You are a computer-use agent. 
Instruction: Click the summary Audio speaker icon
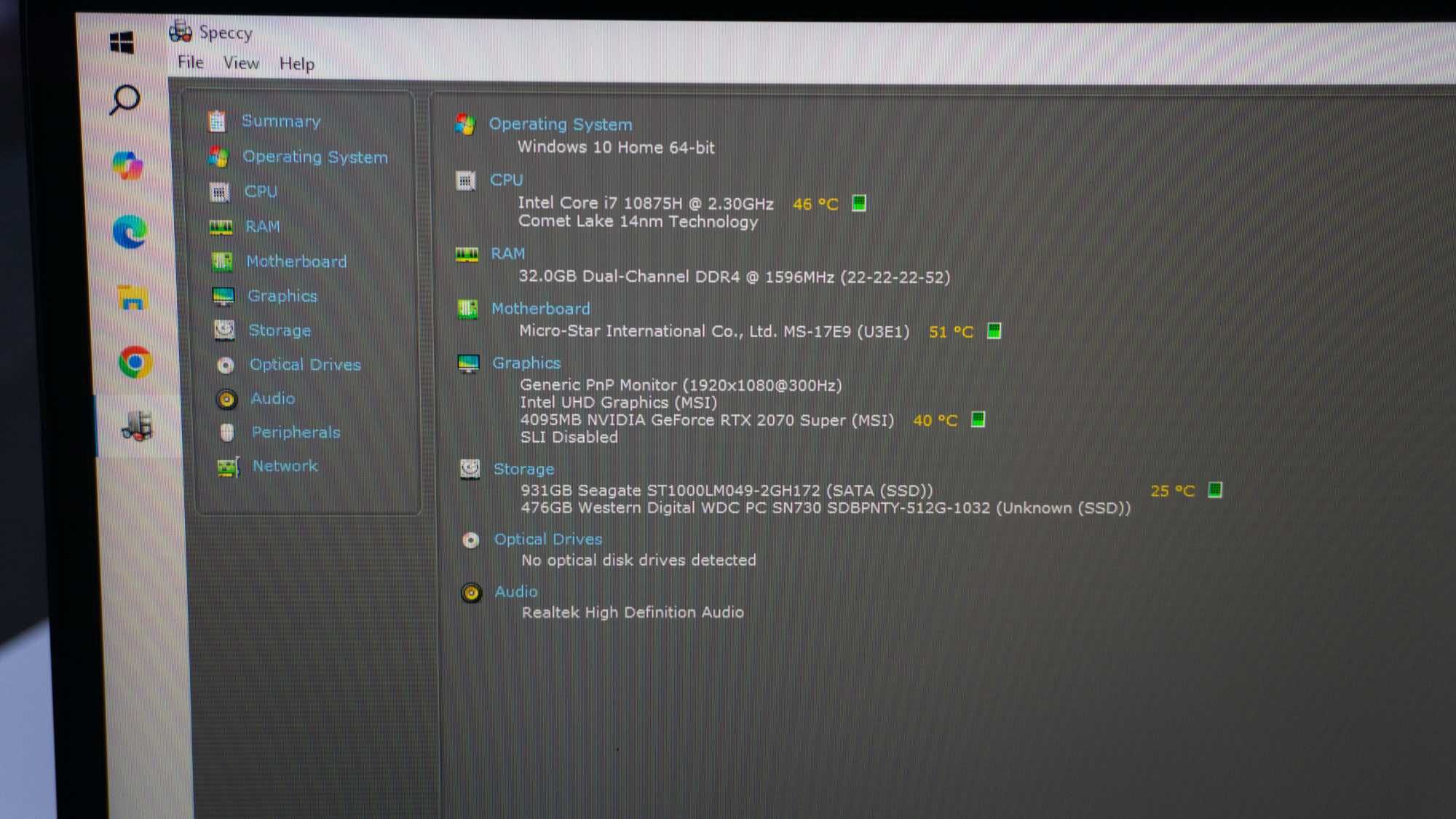click(x=471, y=593)
